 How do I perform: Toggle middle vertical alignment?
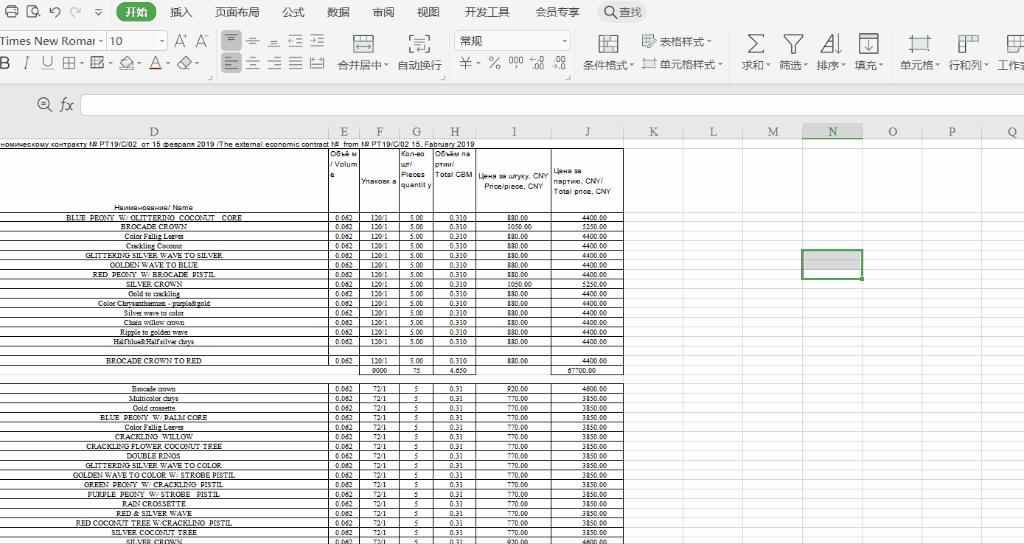point(253,41)
